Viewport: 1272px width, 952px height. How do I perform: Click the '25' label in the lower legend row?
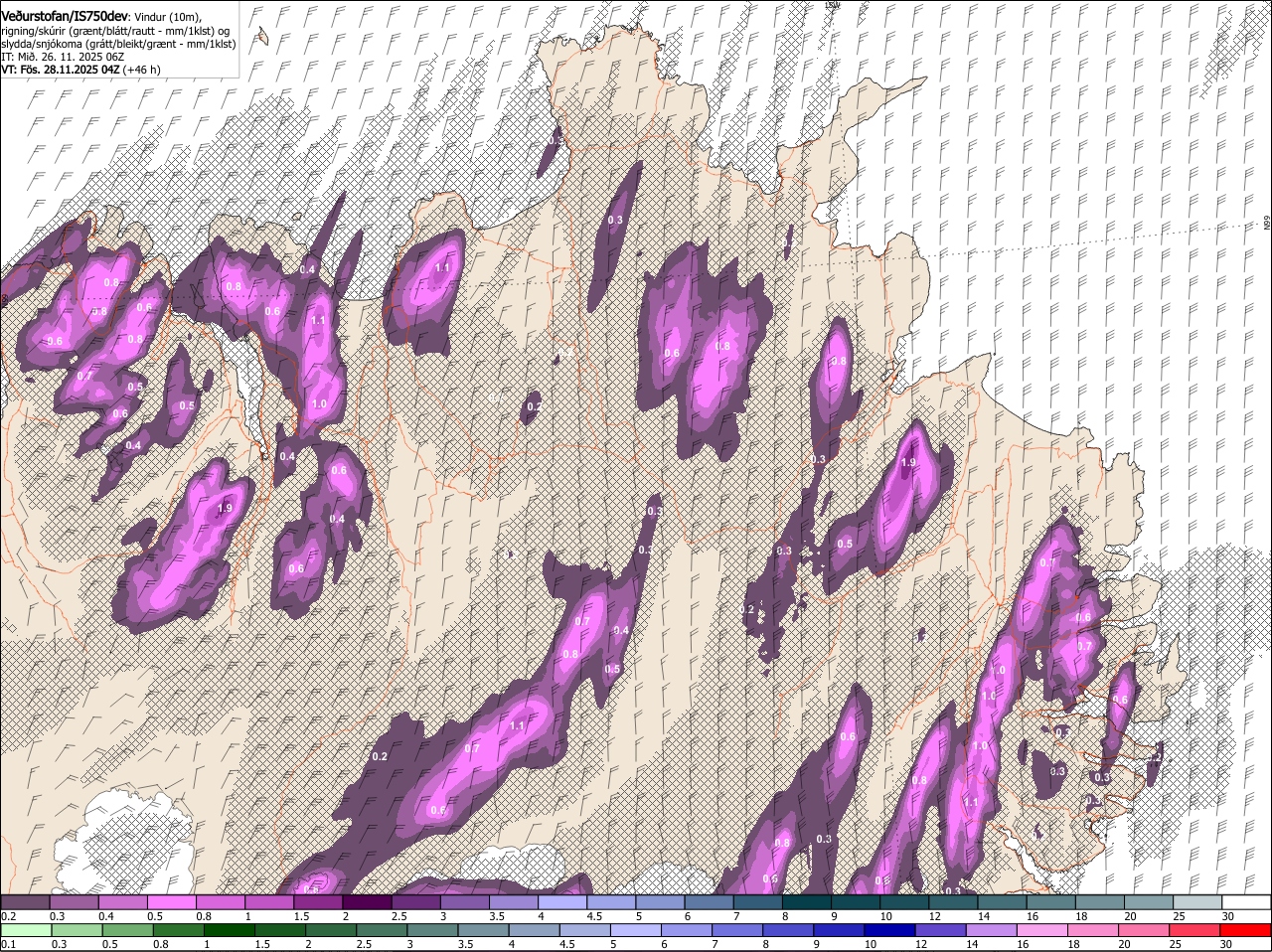(1177, 944)
